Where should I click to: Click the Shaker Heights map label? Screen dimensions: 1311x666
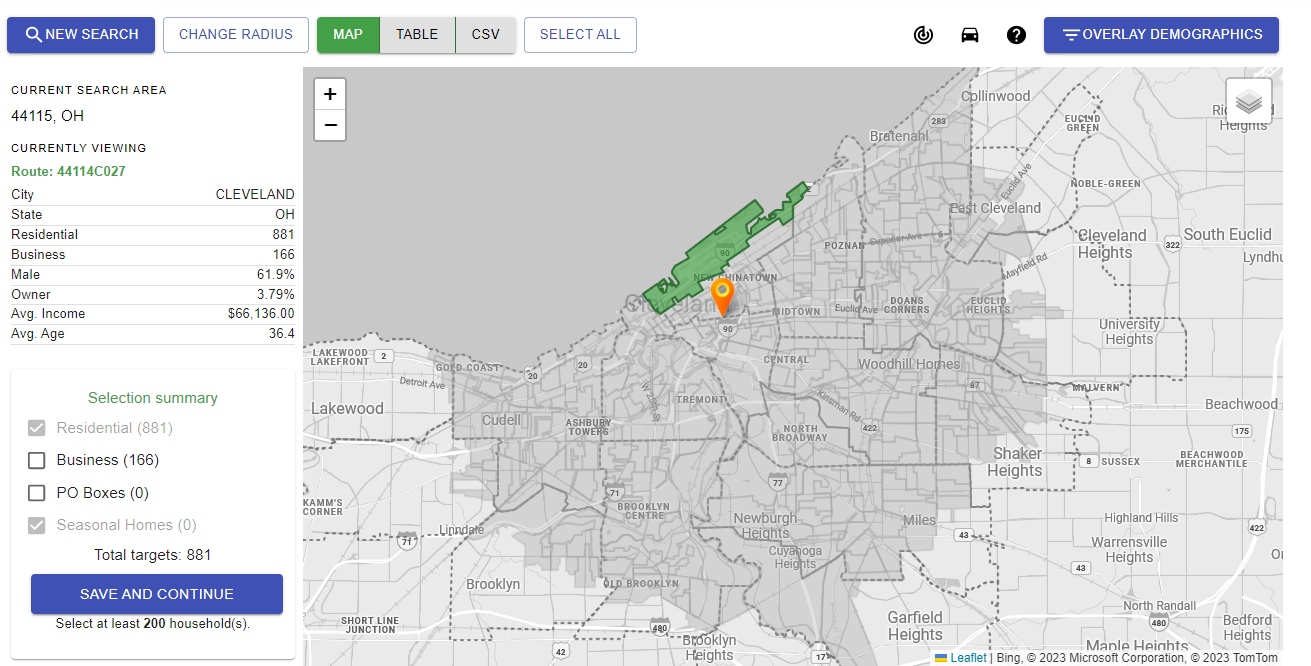tap(1015, 462)
